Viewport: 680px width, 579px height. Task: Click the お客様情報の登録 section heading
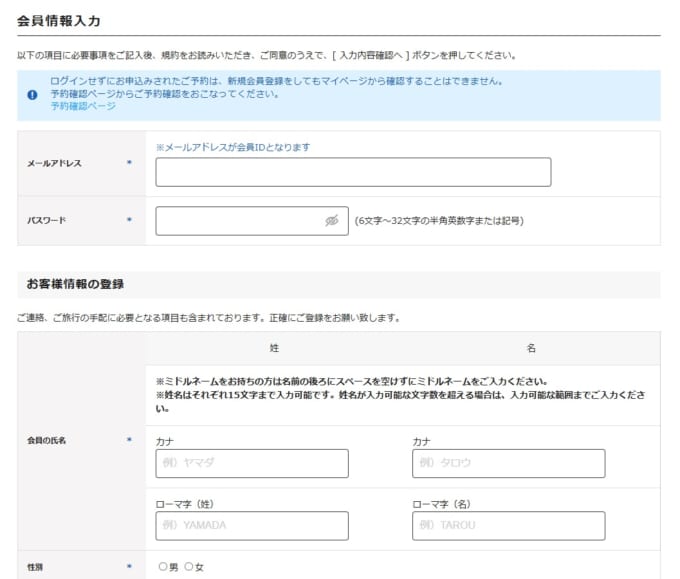click(x=75, y=284)
